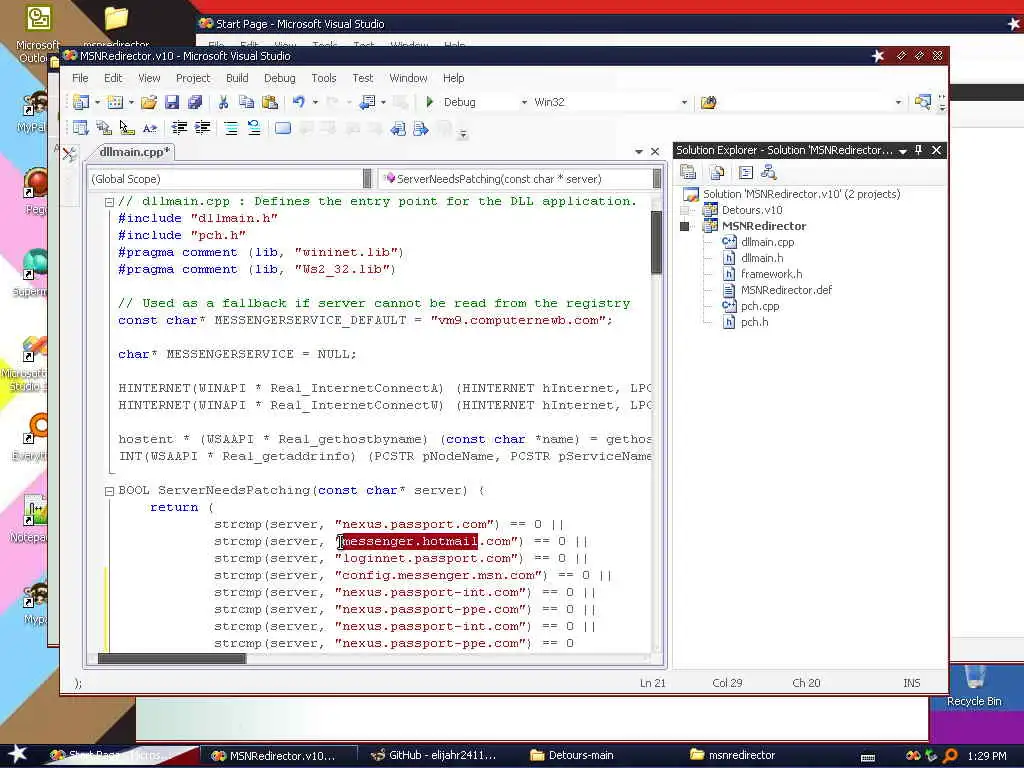
Task: Close the dllmain.cpp document tab
Action: pyautogui.click(x=655, y=152)
